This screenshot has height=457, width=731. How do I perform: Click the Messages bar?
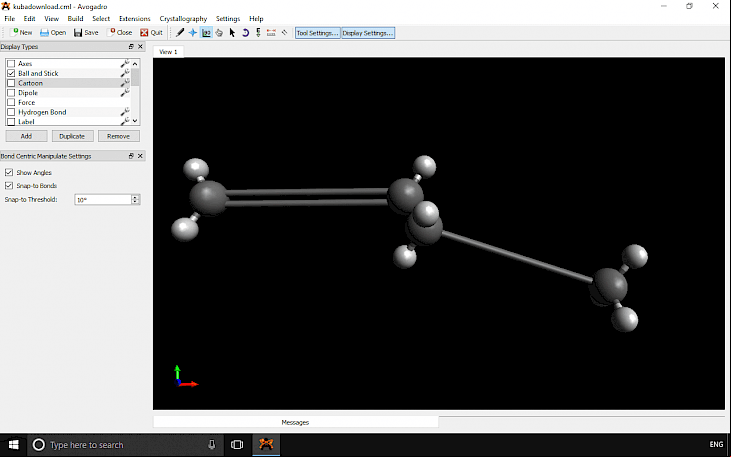click(x=296, y=422)
